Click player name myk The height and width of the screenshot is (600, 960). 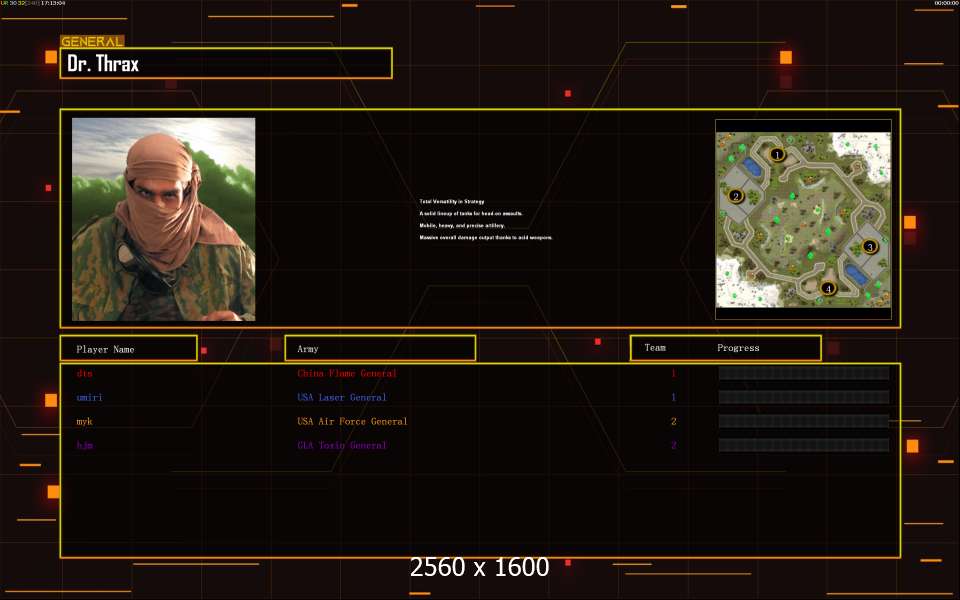coord(84,422)
